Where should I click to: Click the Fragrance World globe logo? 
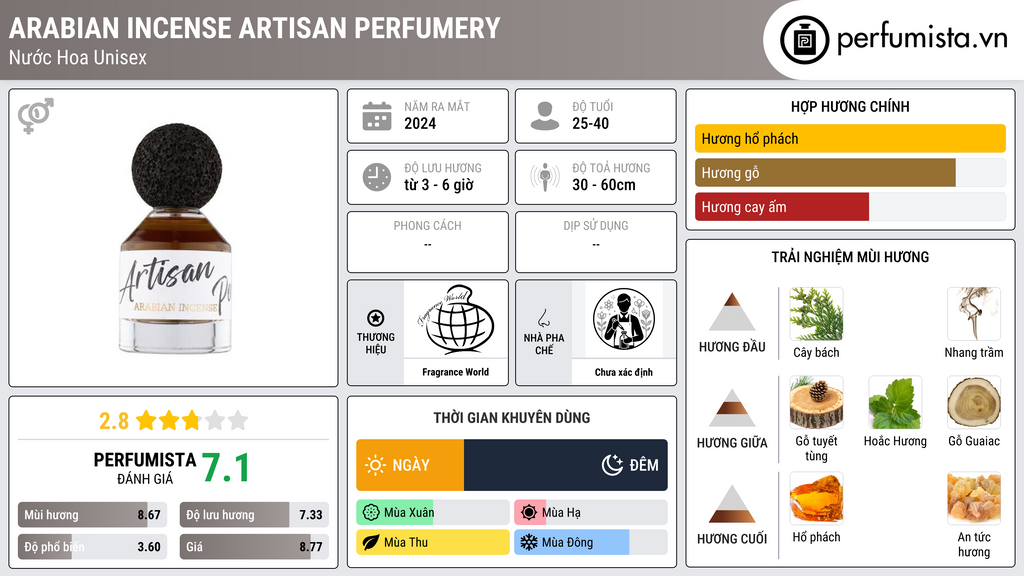[456, 319]
